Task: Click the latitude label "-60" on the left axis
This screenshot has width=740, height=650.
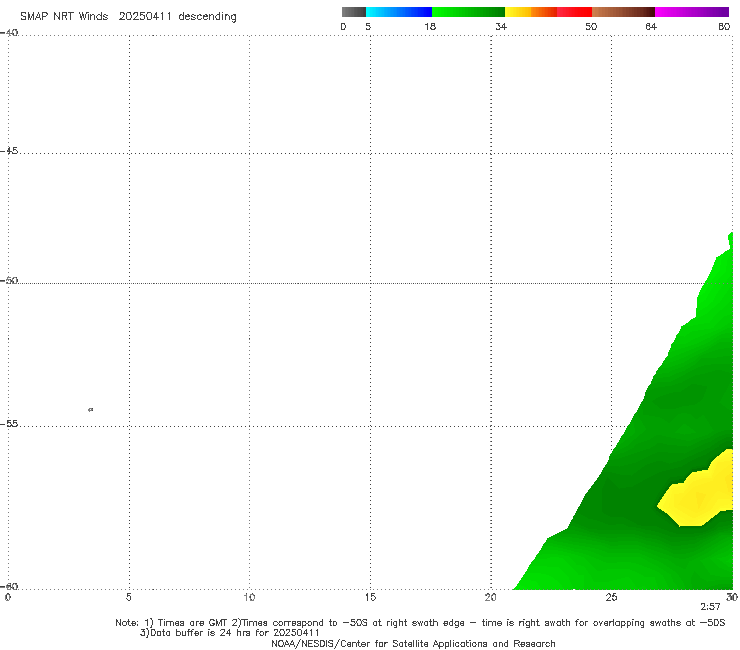Action: 9,586
